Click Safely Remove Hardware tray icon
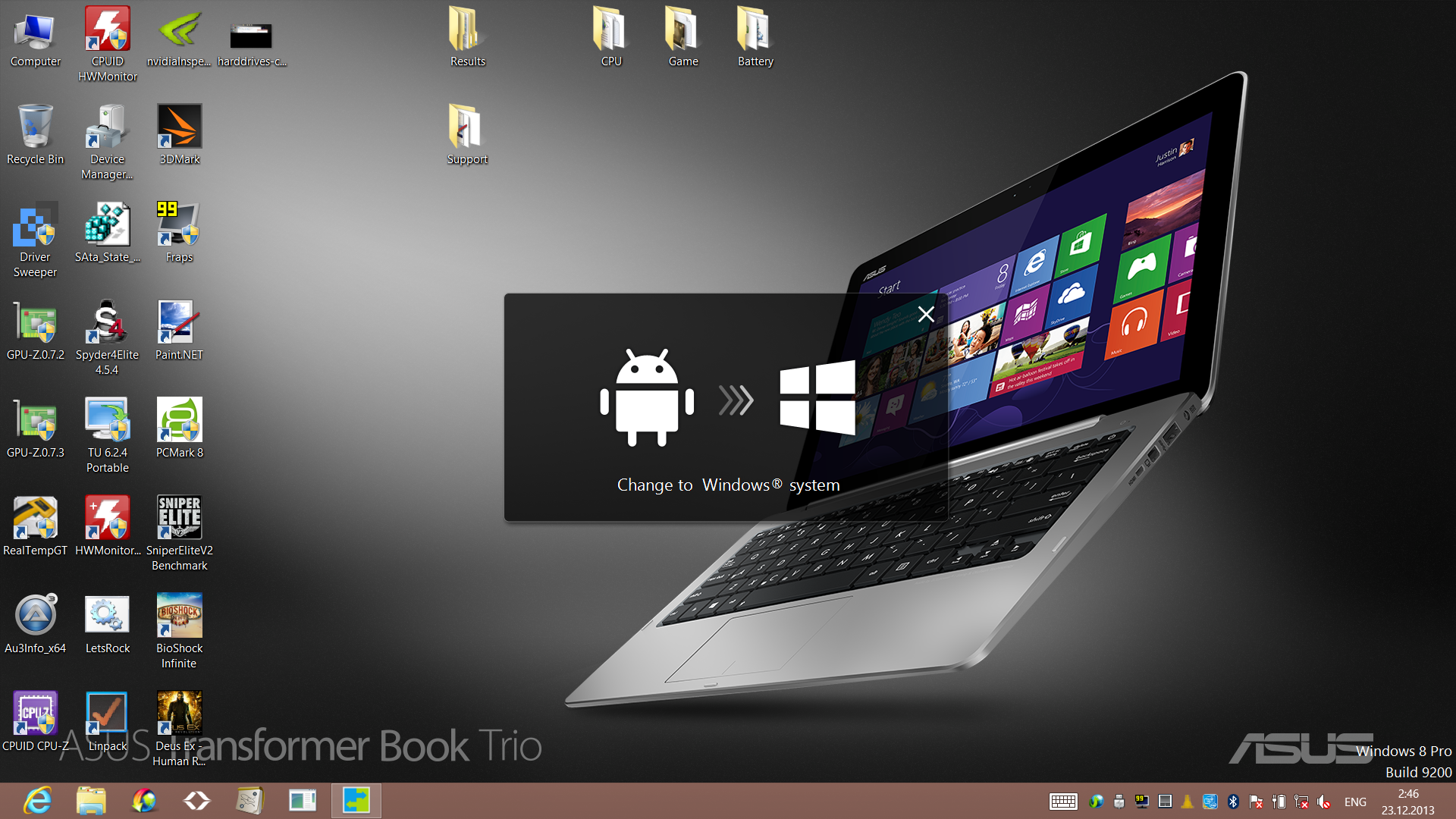 [x=1119, y=802]
